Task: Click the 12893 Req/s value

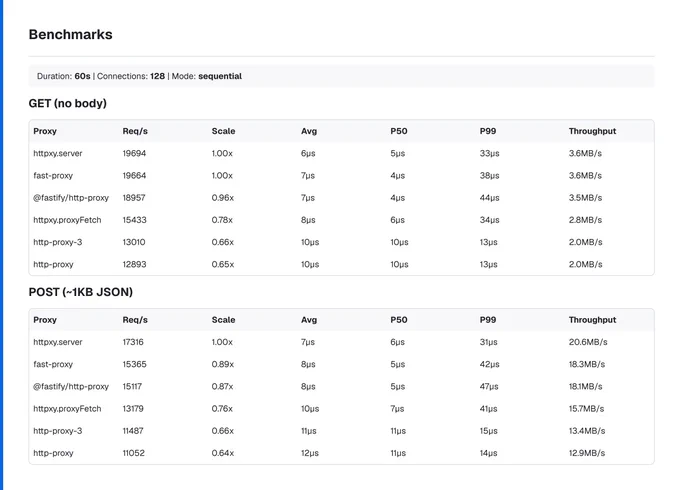Action: (134, 264)
